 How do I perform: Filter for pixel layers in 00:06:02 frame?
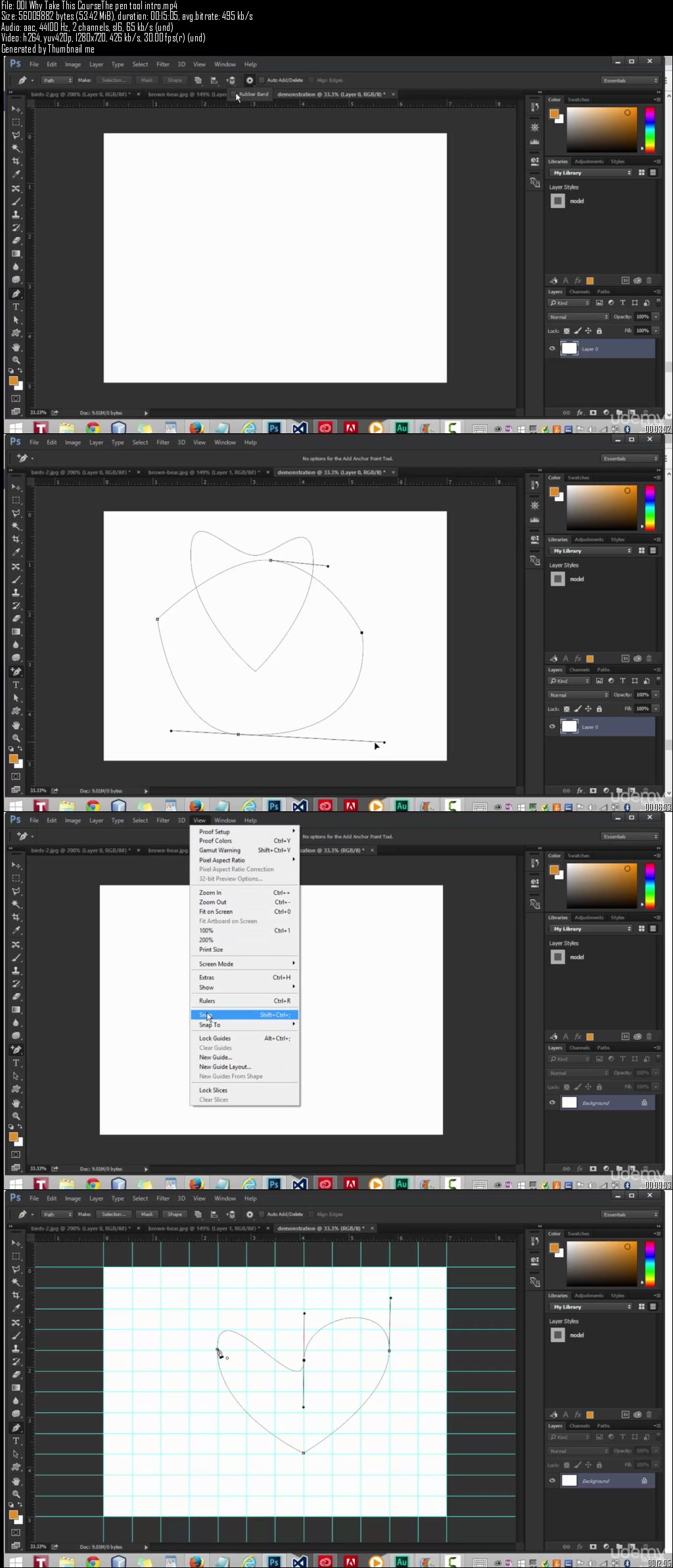599,681
